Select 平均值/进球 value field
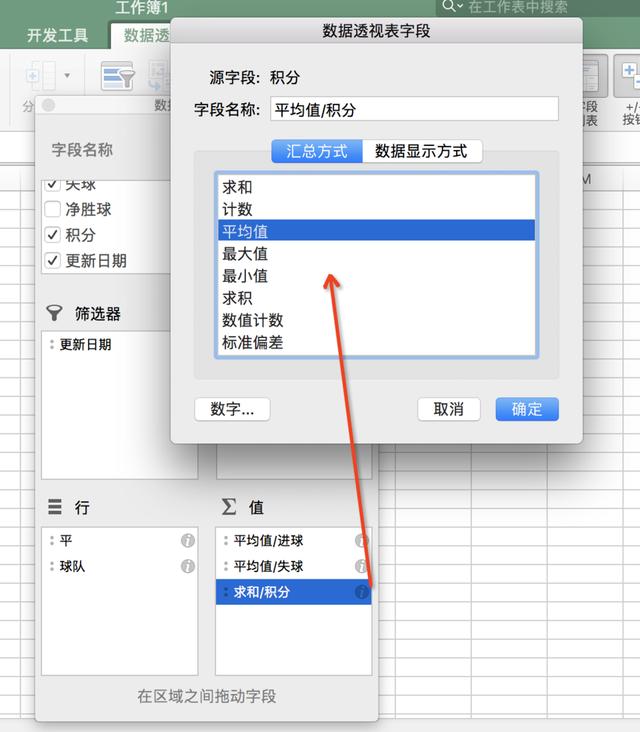The image size is (640, 732). (268, 541)
